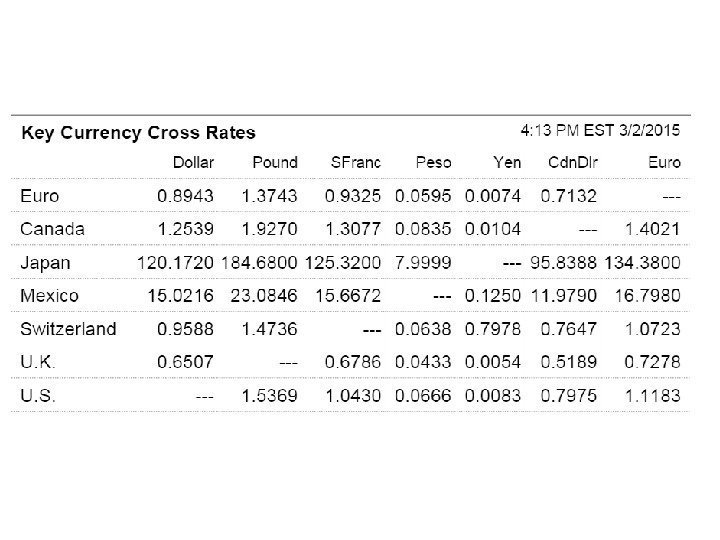The height and width of the screenshot is (540, 720).
Task: Click the U.S. row label
Action: (x=37, y=396)
